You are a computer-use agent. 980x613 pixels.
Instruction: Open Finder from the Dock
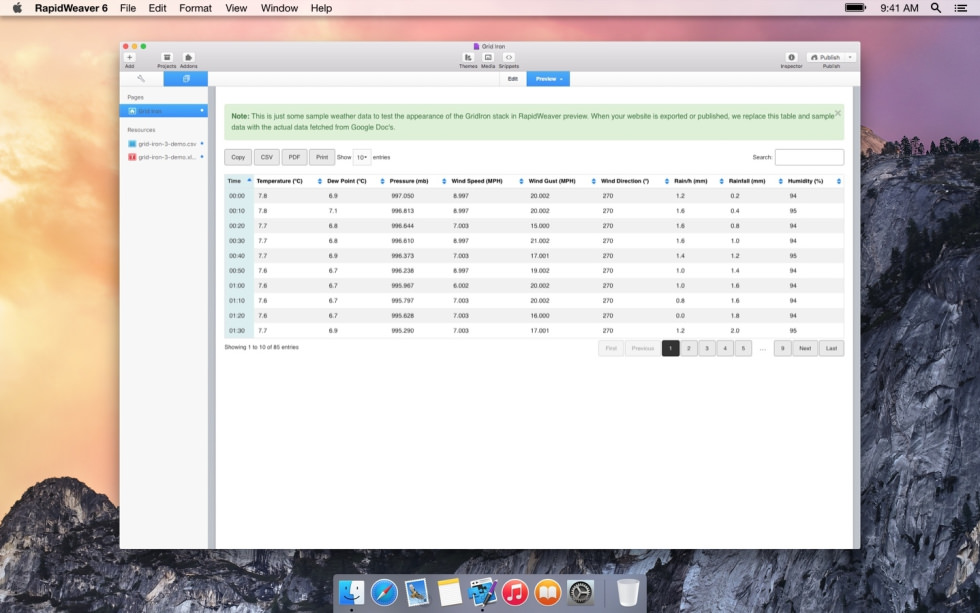(351, 592)
